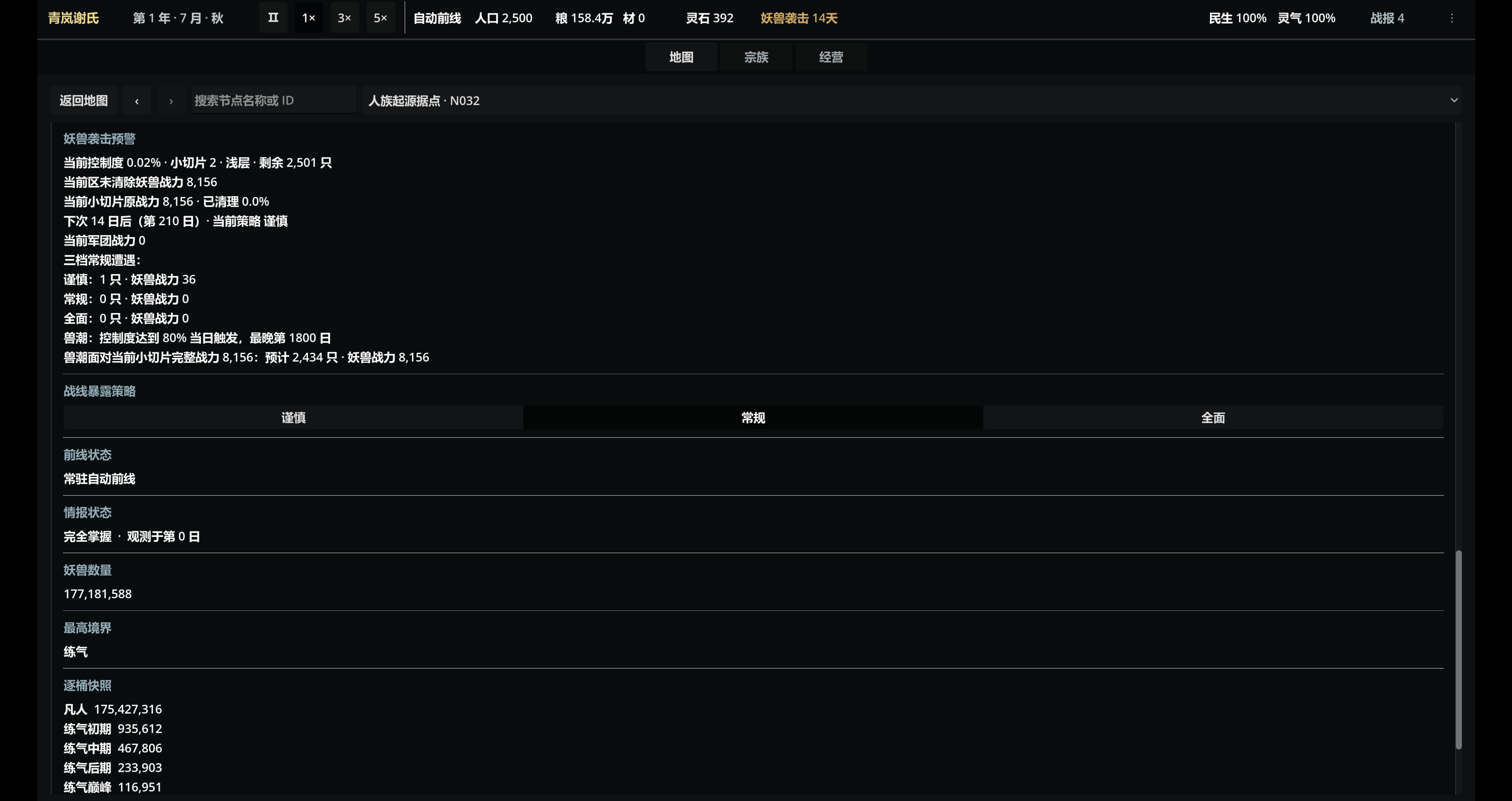This screenshot has width=1512, height=801.
Task: Select the 常规 exposure strategy
Action: (753, 417)
